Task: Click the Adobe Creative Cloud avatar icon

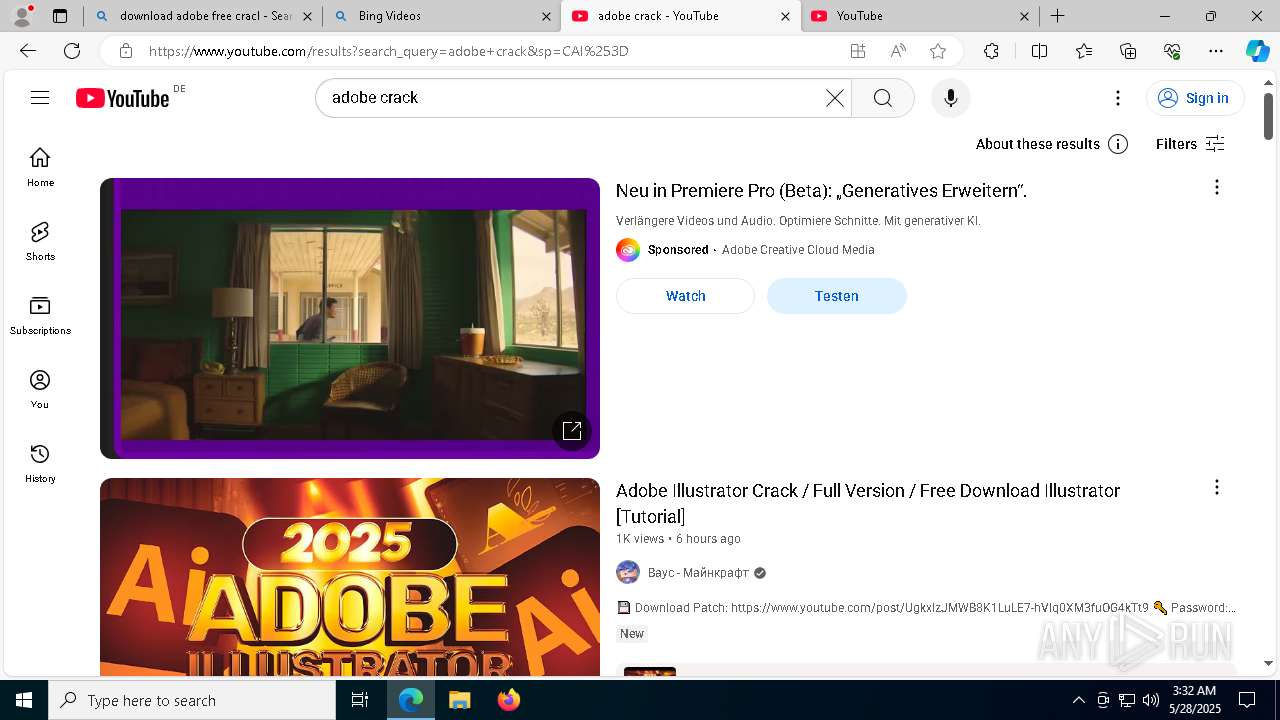Action: 628,250
